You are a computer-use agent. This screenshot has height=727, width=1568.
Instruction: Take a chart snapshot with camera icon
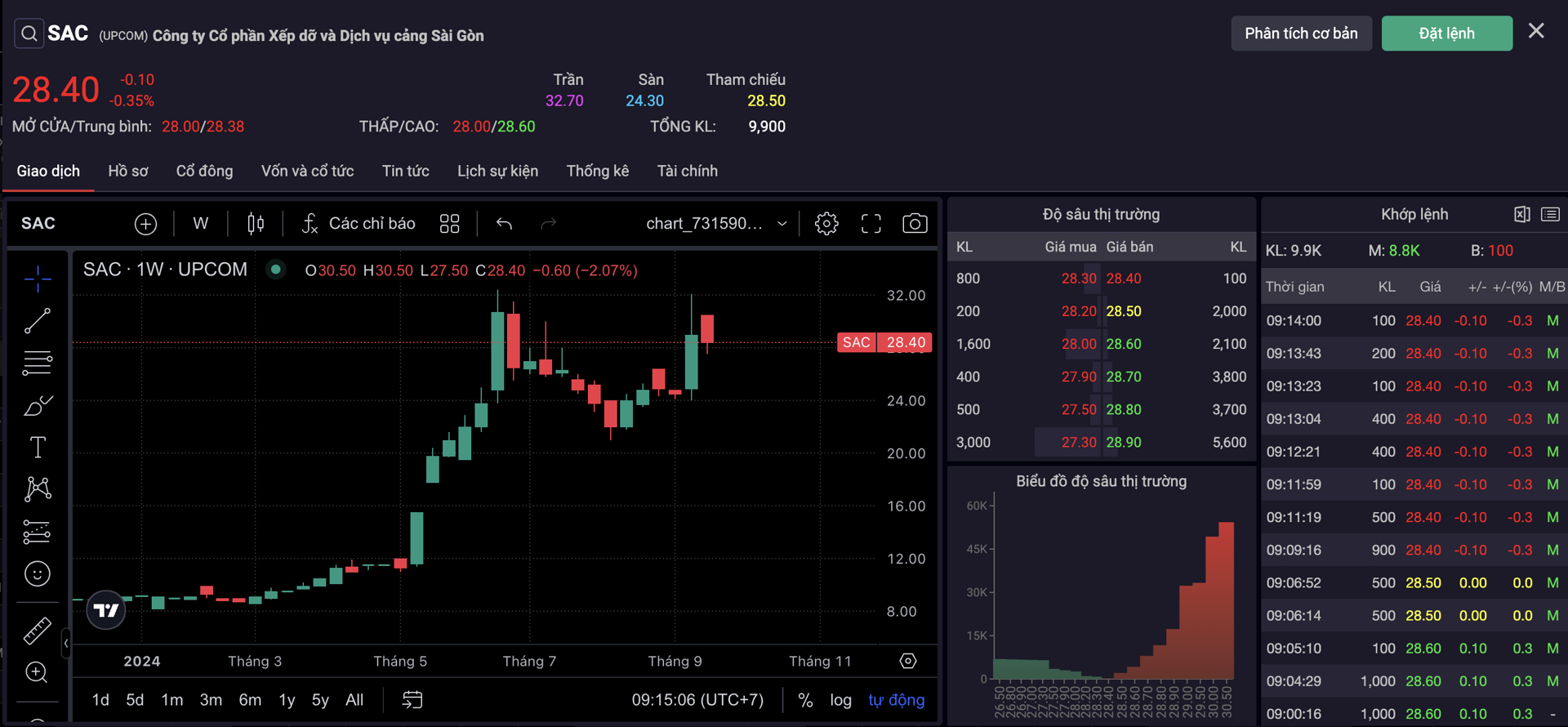click(x=915, y=224)
